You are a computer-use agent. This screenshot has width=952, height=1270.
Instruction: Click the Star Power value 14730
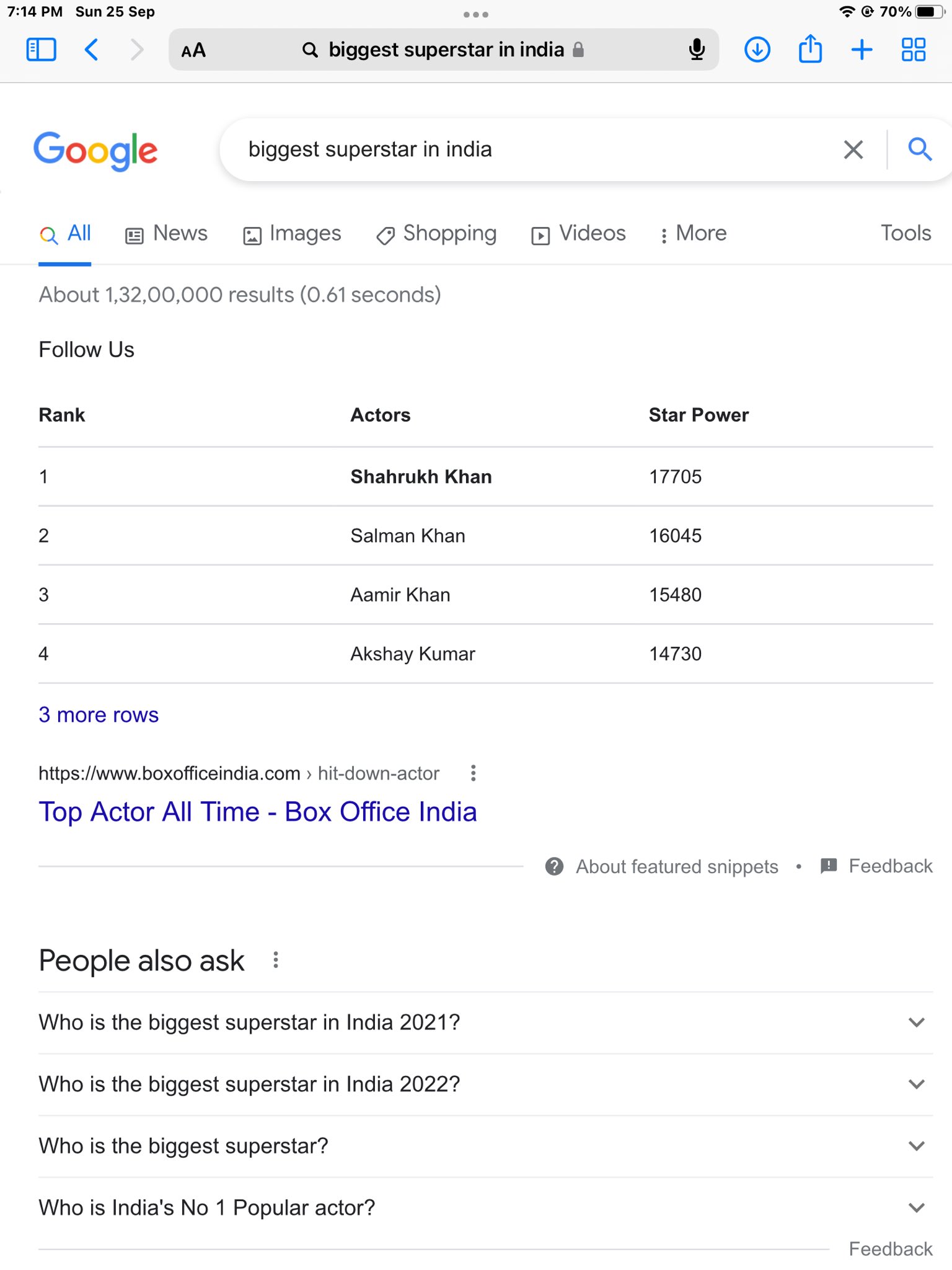(675, 654)
